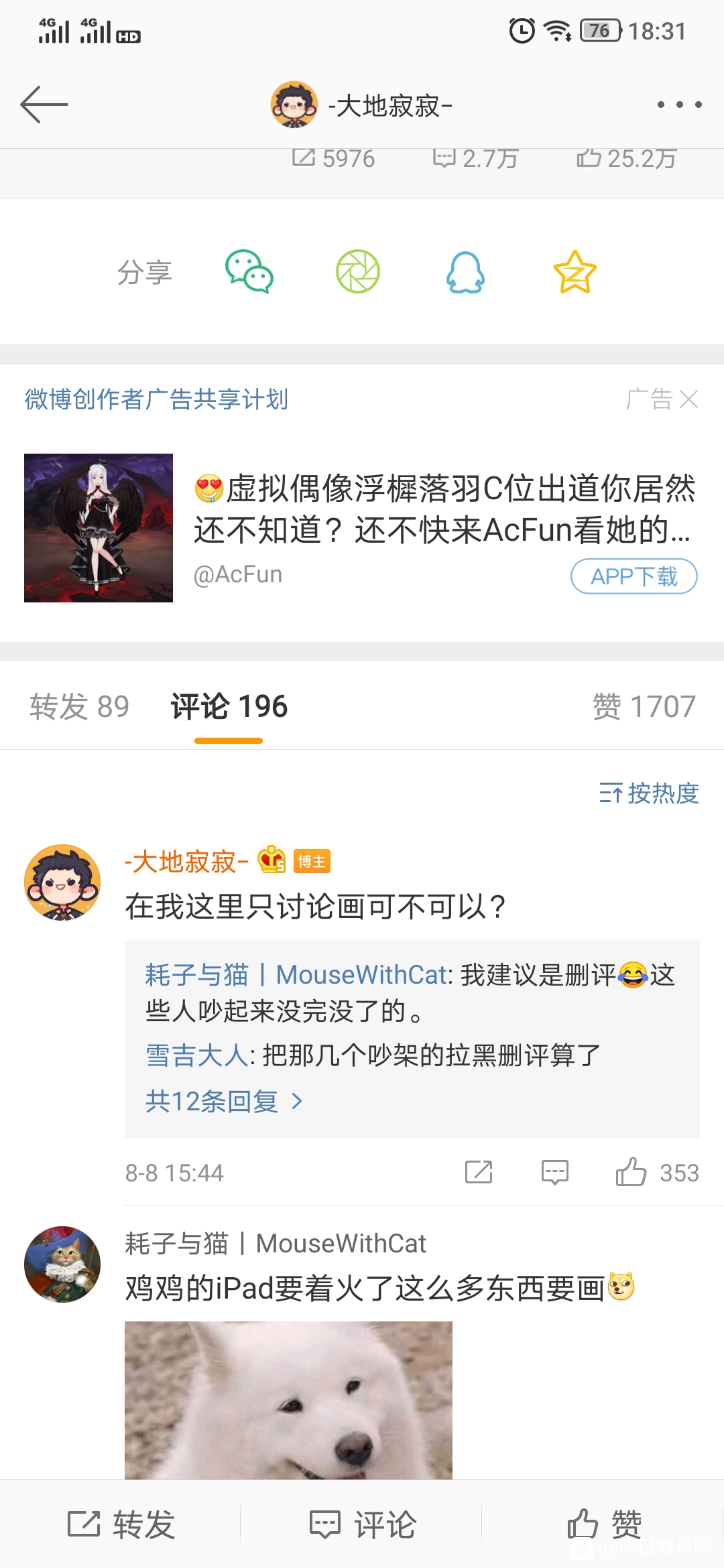Open the AcFun ad thumbnail image
724x1568 pixels.
point(99,528)
